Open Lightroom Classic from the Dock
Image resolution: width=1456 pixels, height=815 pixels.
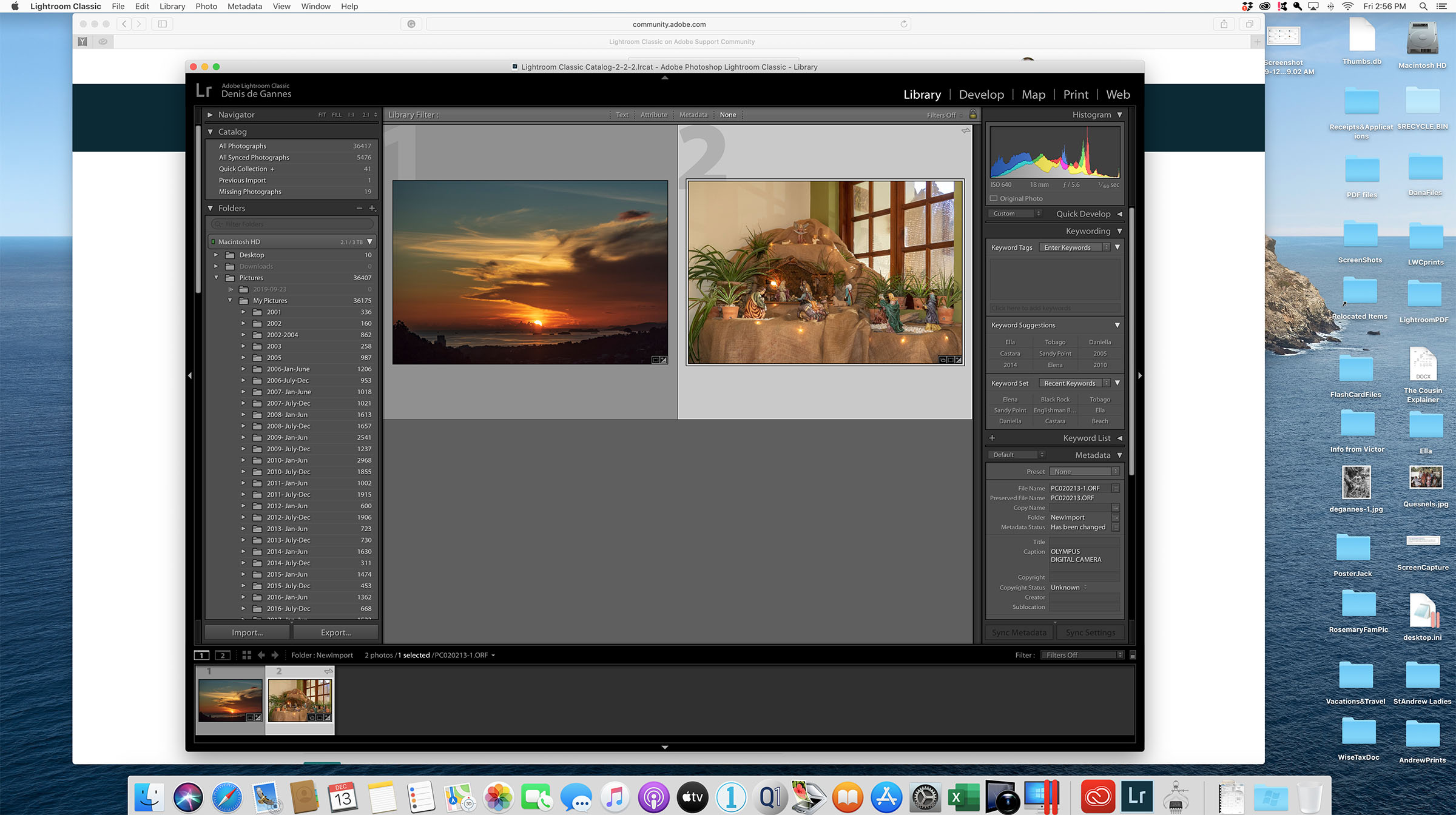1137,796
